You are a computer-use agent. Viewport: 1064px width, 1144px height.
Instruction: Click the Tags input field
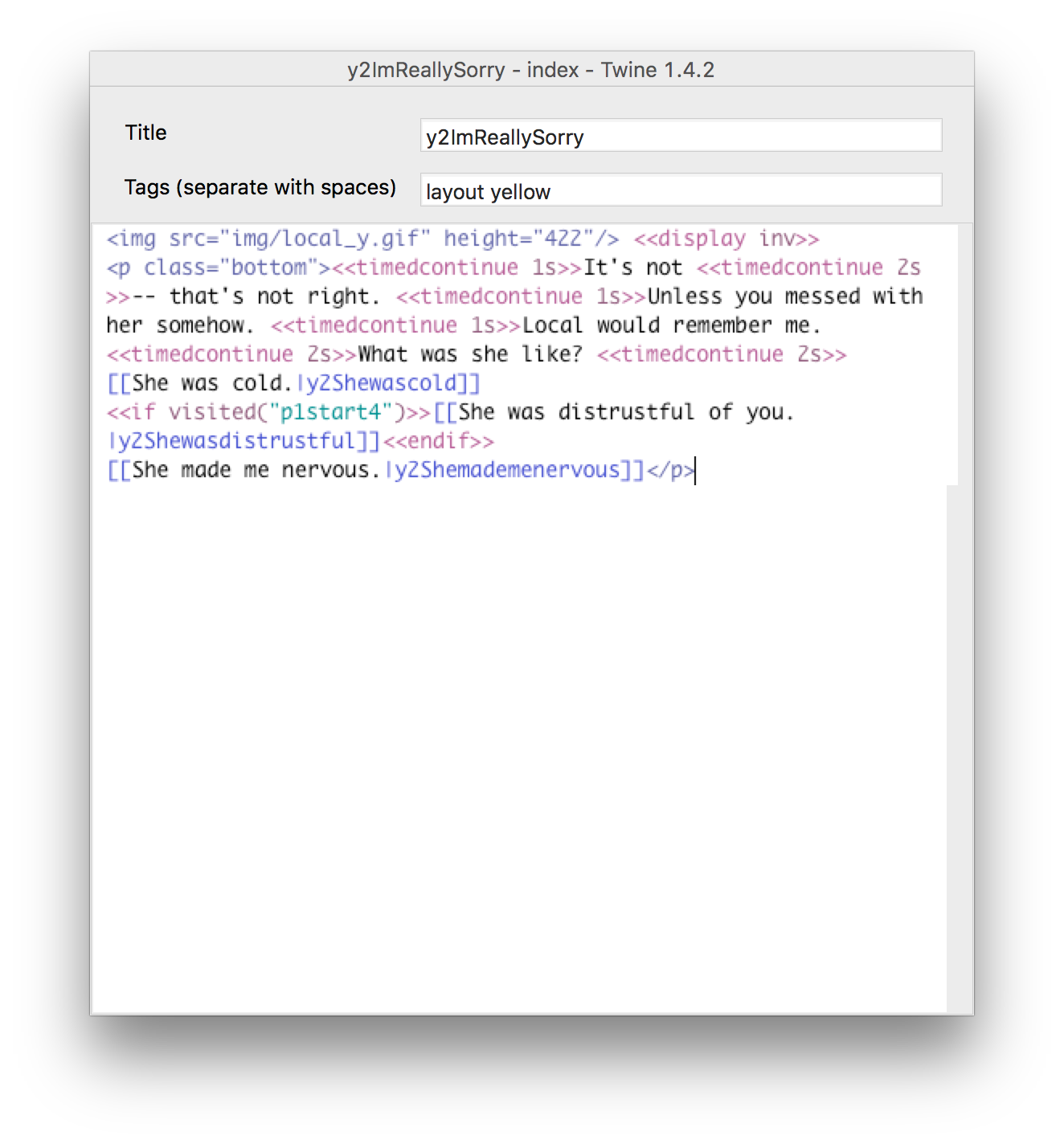coord(681,190)
